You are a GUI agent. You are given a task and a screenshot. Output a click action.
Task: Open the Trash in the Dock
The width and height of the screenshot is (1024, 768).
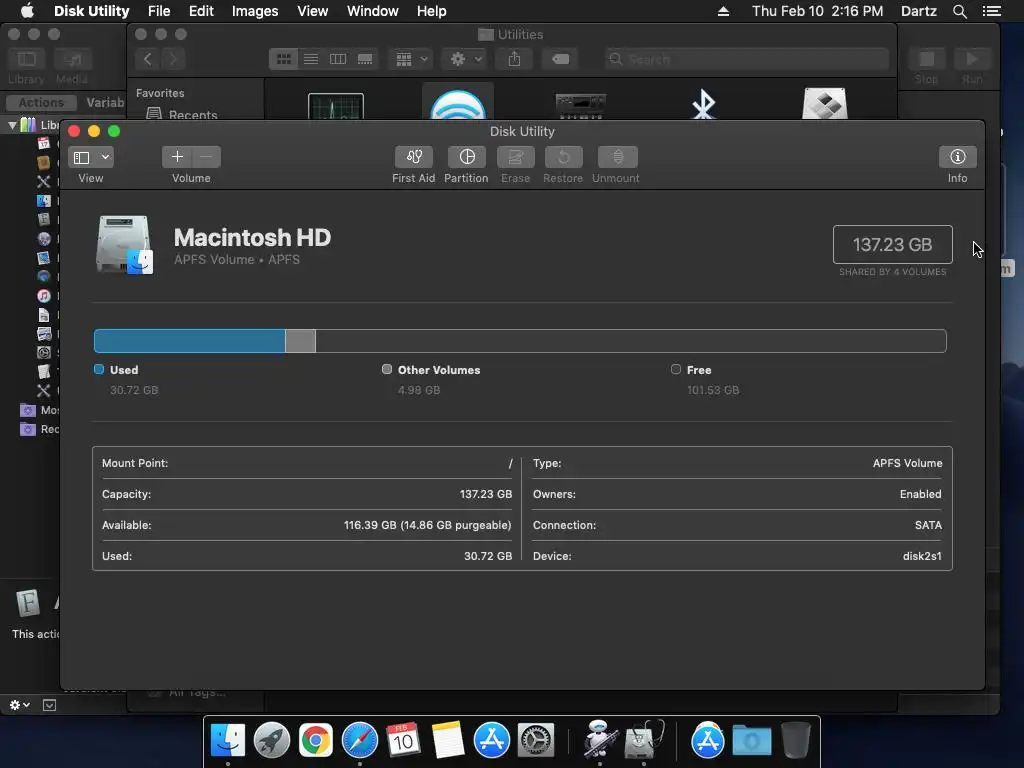pos(795,740)
